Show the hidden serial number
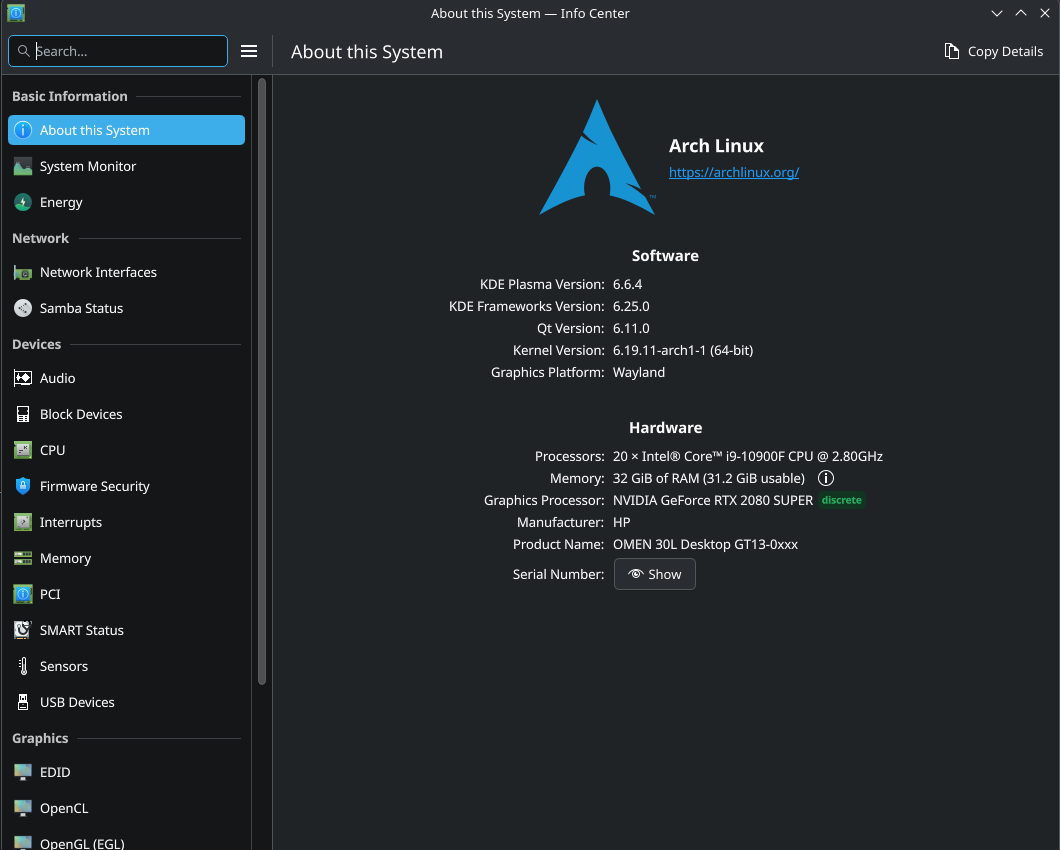1060x850 pixels. point(654,574)
